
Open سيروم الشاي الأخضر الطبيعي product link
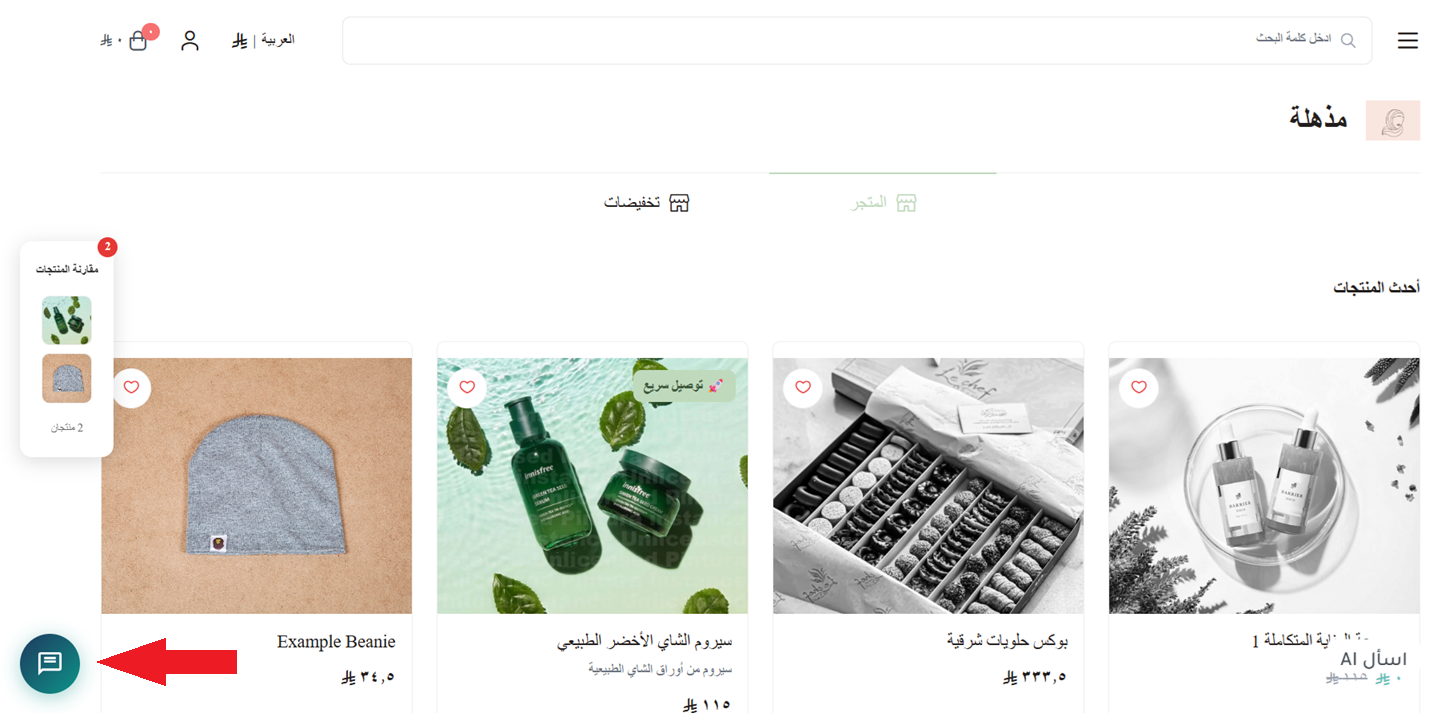644,641
